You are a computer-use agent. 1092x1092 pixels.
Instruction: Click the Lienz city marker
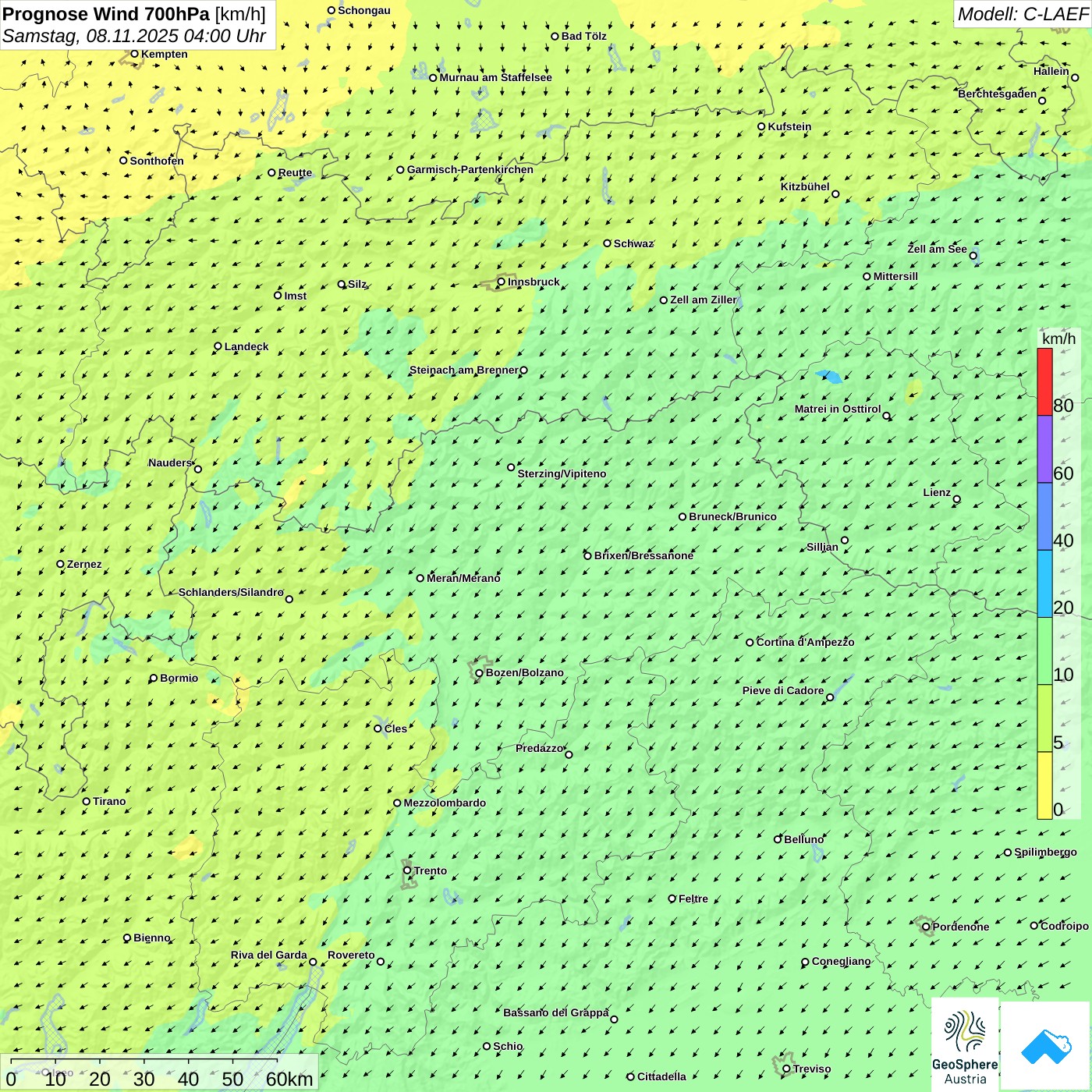pyautogui.click(x=957, y=499)
